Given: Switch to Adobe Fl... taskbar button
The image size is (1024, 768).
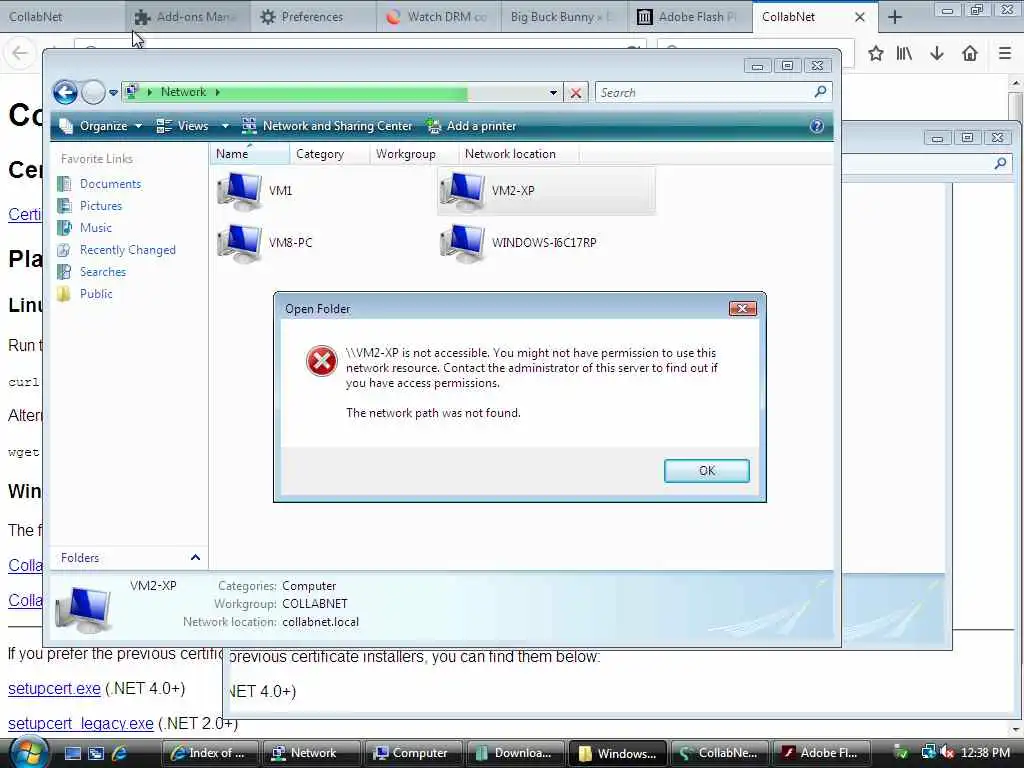Looking at the screenshot, I should pos(822,753).
